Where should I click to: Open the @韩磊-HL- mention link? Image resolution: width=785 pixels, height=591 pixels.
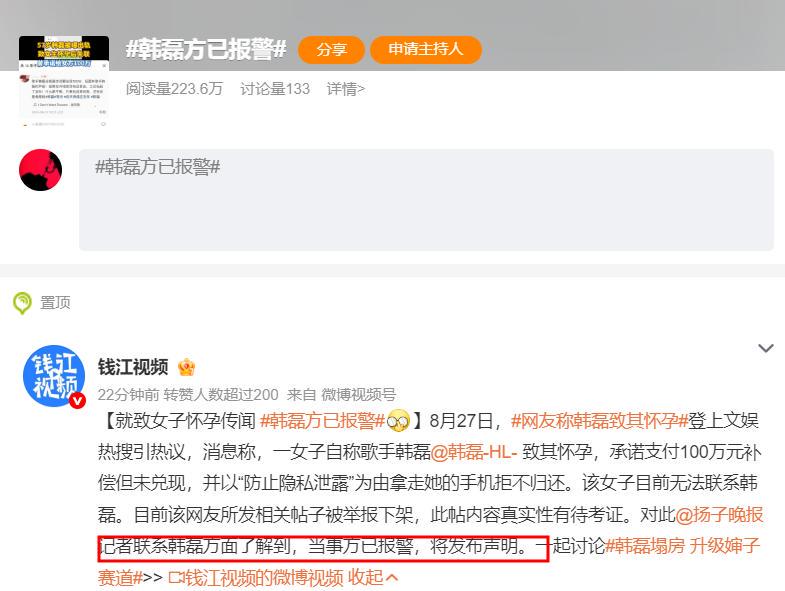[474, 452]
